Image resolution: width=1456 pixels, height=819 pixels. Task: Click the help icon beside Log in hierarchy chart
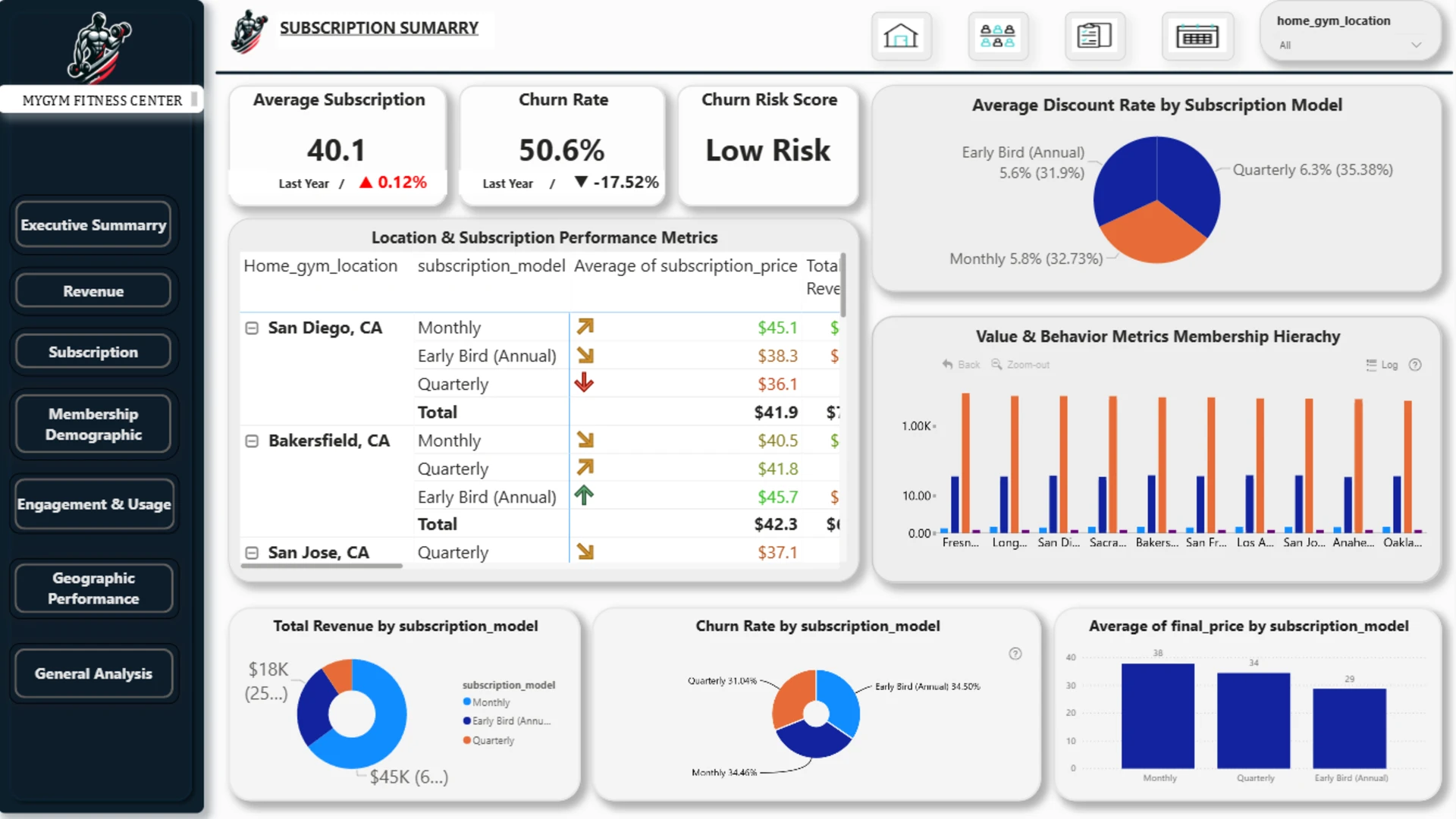1415,365
